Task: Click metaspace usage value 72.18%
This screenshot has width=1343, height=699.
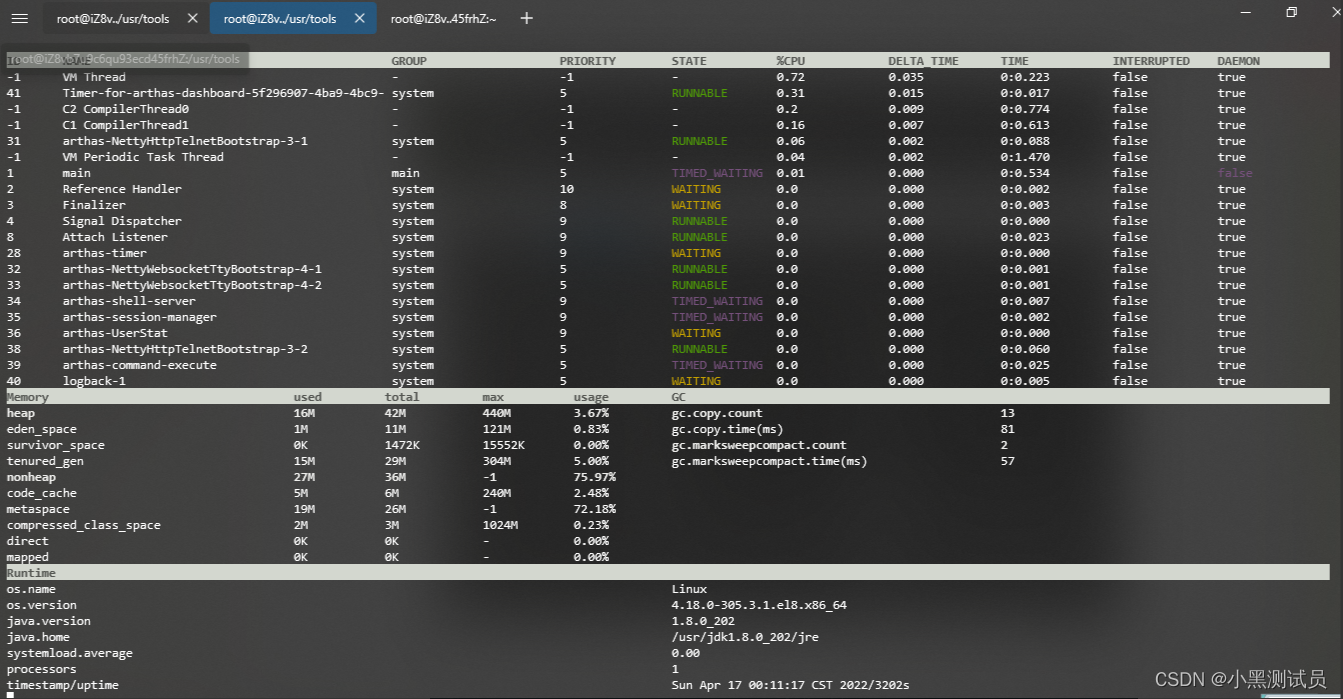Action: [x=595, y=509]
